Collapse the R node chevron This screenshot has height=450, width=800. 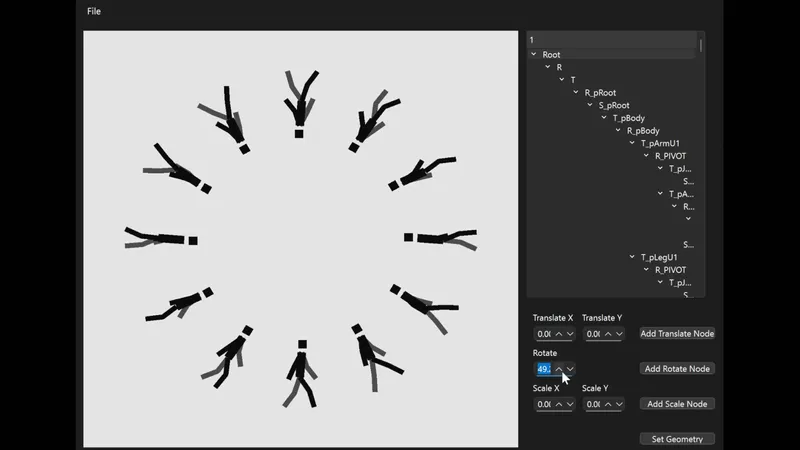[547, 67]
